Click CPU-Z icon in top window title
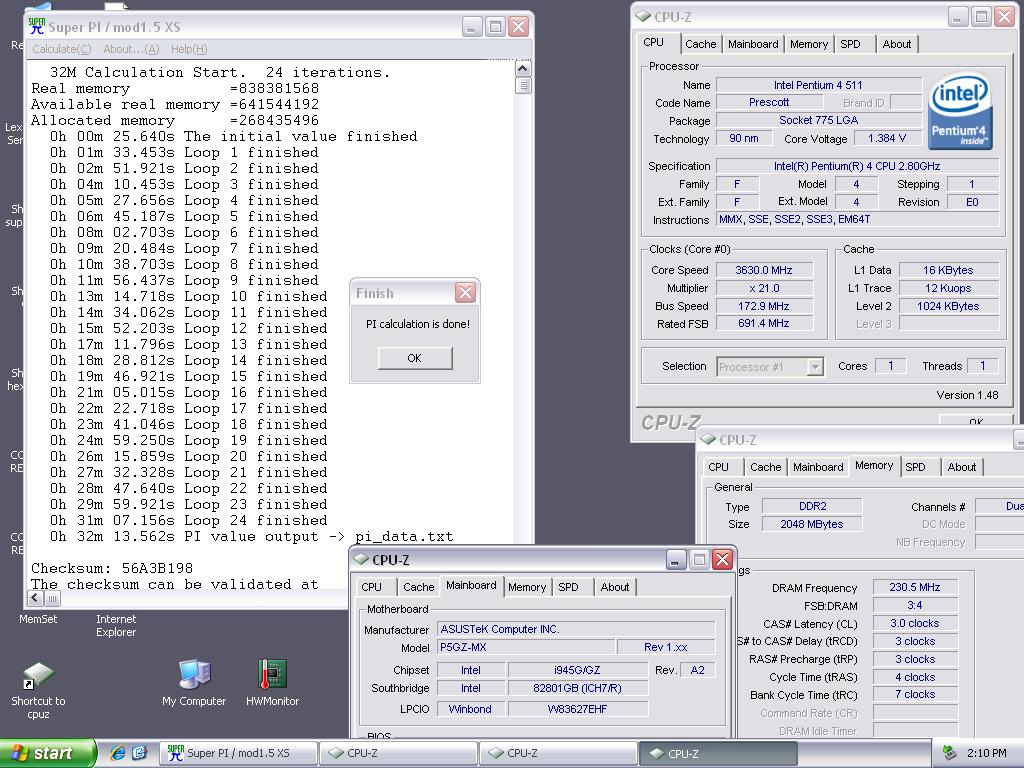The width and height of the screenshot is (1024, 768). point(643,16)
